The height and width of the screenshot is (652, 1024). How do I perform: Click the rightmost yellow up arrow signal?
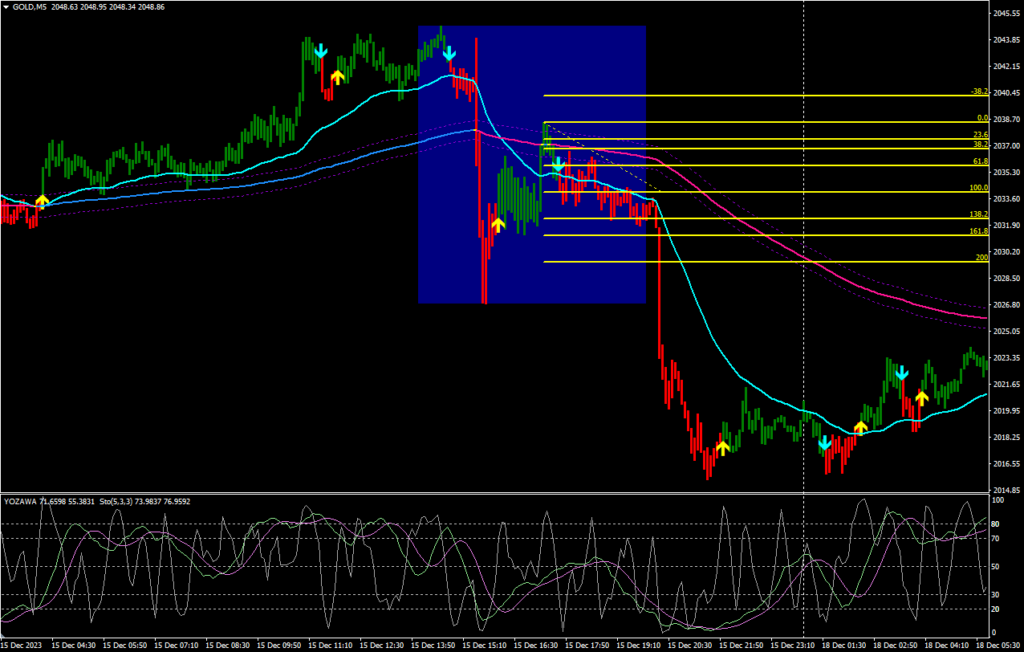pyautogui.click(x=921, y=398)
